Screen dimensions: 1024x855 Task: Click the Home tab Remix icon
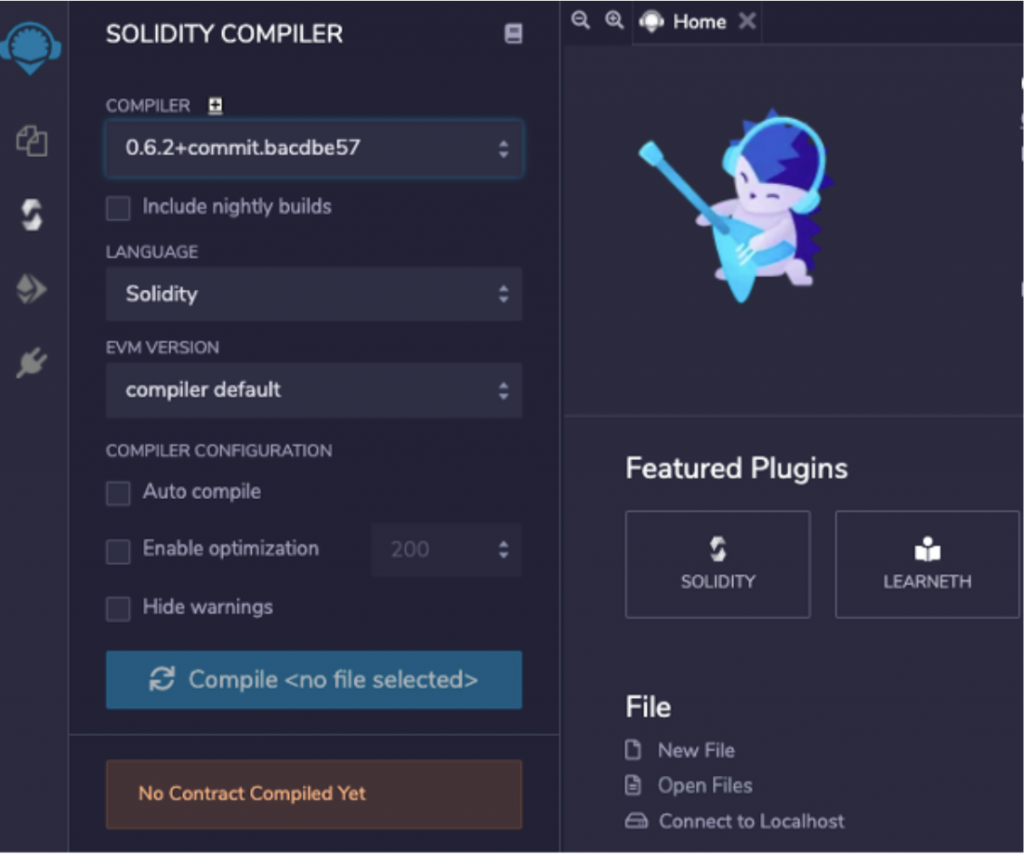pyautogui.click(x=651, y=22)
